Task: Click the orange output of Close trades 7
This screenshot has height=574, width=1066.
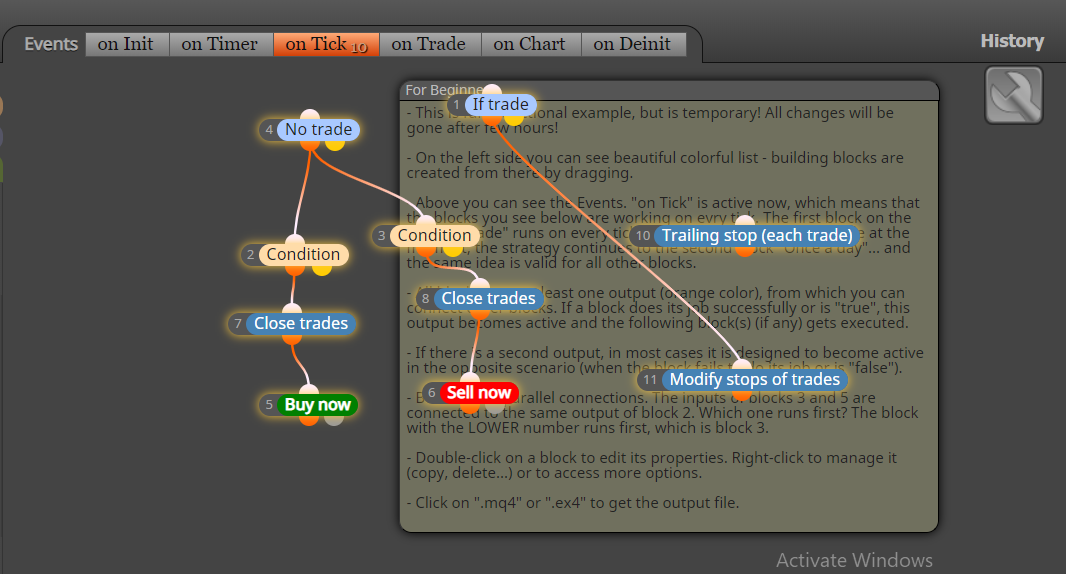Action: pyautogui.click(x=292, y=338)
